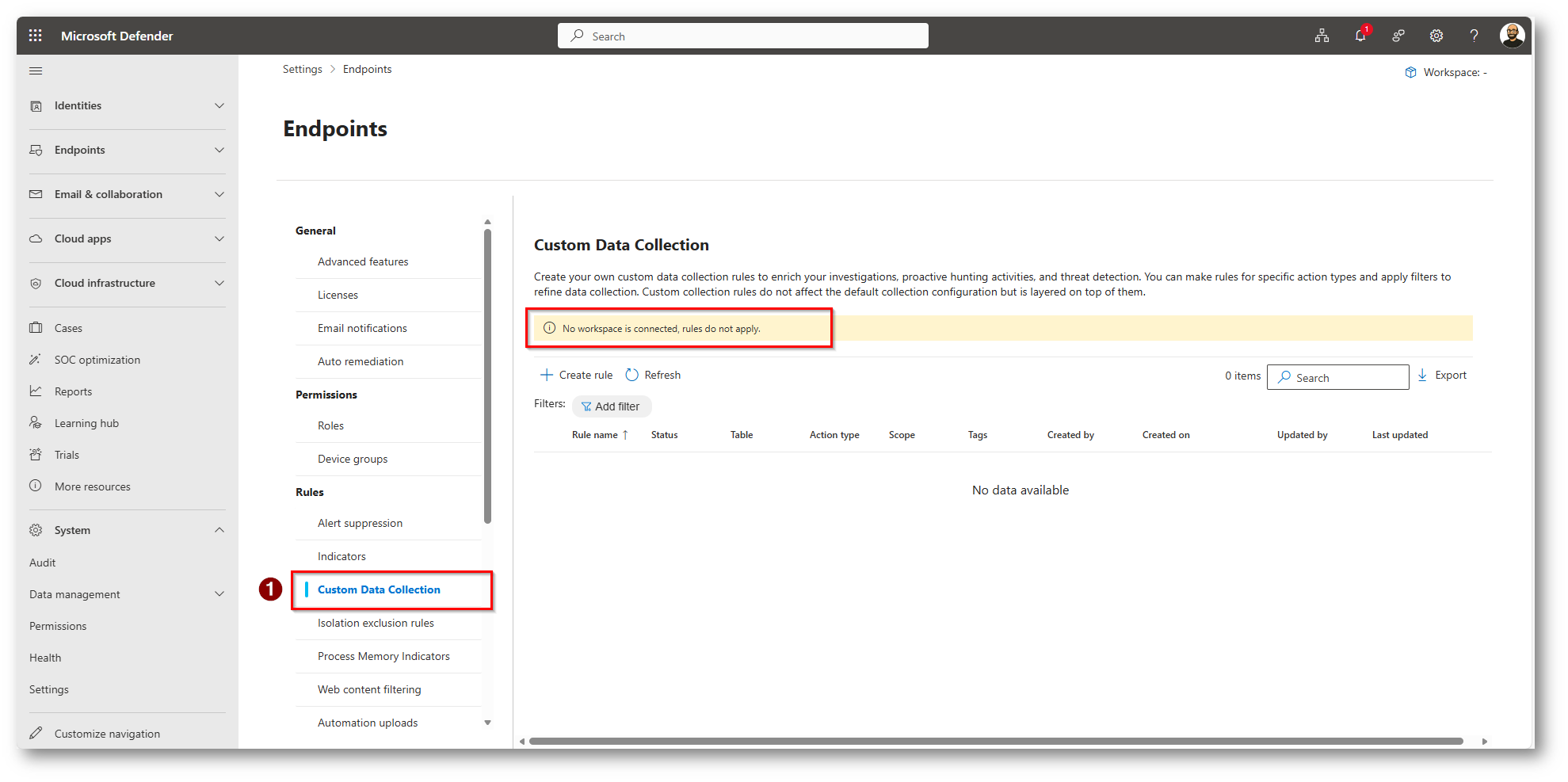
Task: Click the user profile avatar
Action: pyautogui.click(x=1512, y=36)
